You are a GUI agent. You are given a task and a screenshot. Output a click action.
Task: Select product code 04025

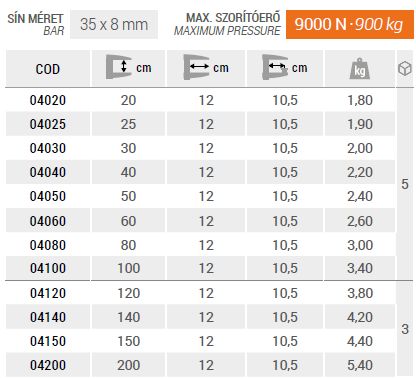(x=48, y=124)
